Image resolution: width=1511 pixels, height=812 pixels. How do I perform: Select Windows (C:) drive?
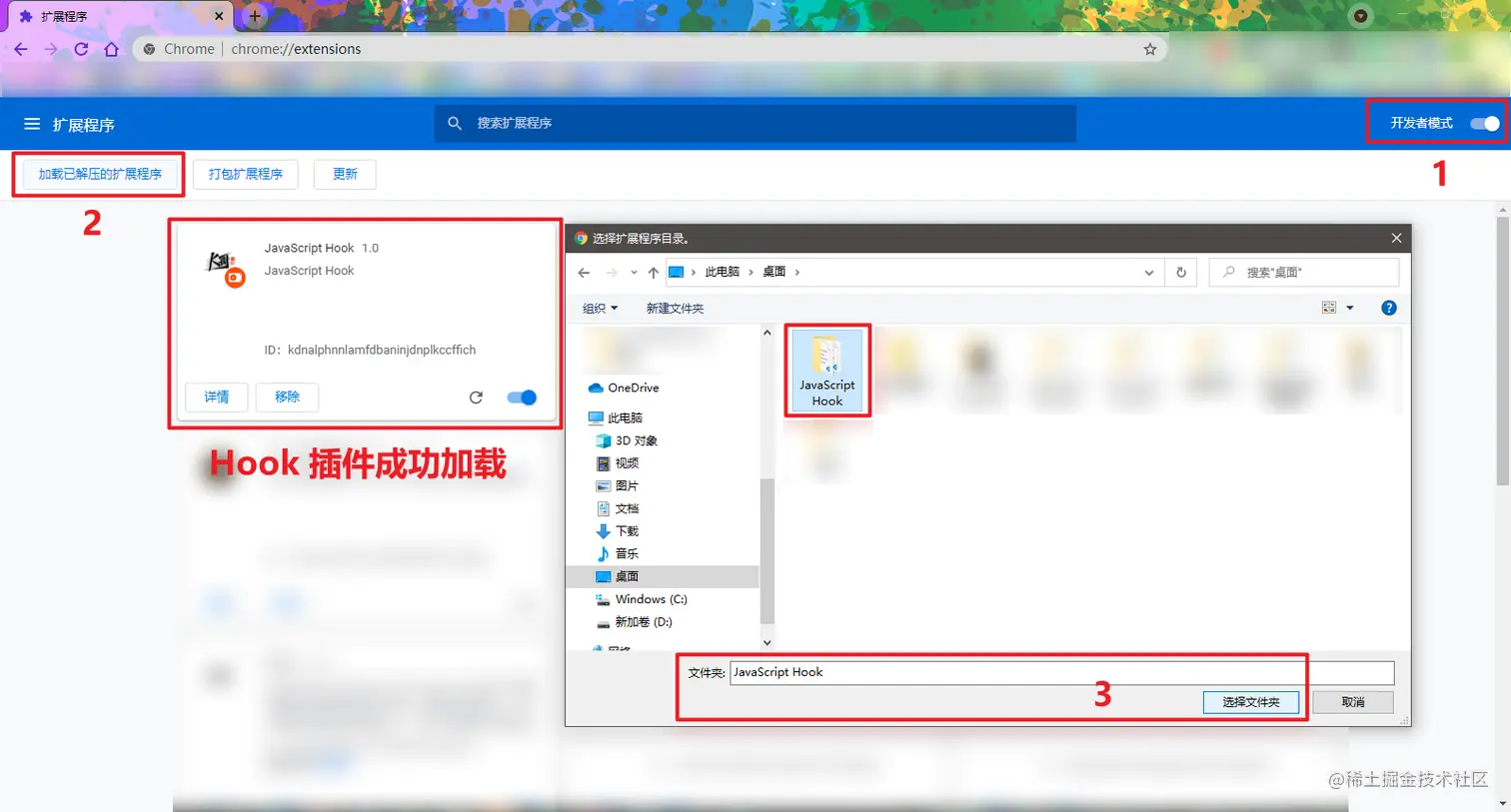(x=642, y=599)
